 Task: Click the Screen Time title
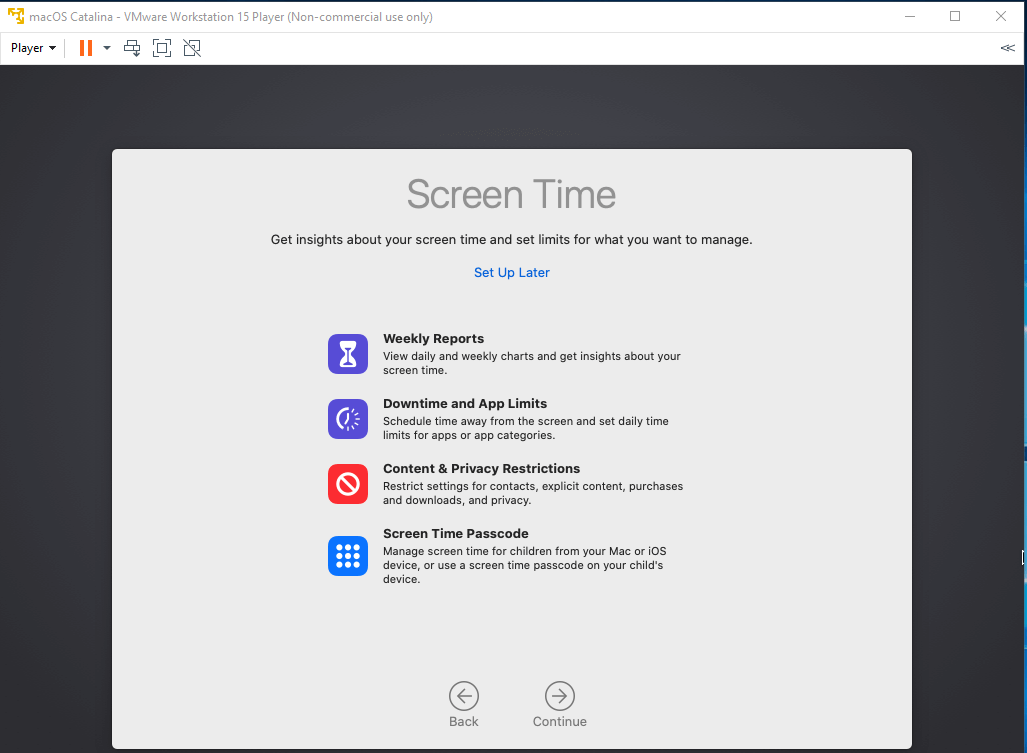point(512,194)
